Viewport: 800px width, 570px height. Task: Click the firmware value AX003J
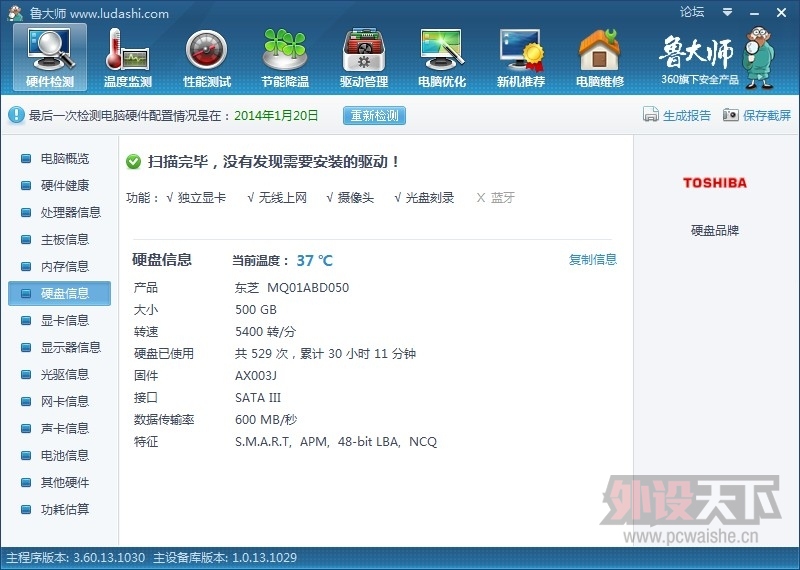(256, 376)
